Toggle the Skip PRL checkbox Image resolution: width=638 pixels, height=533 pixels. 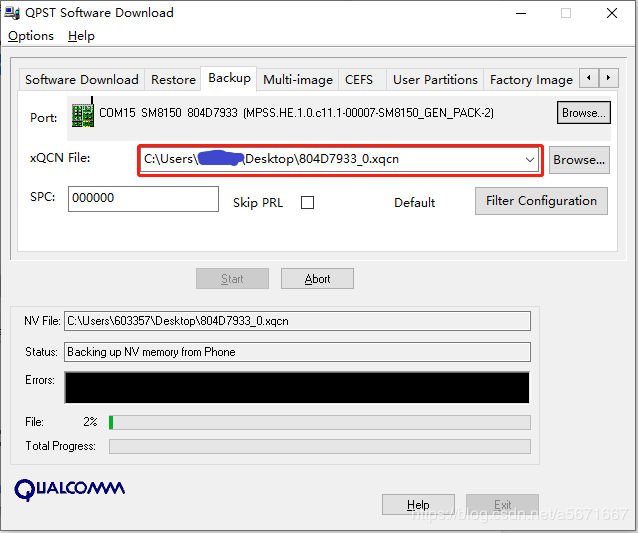pyautogui.click(x=307, y=202)
